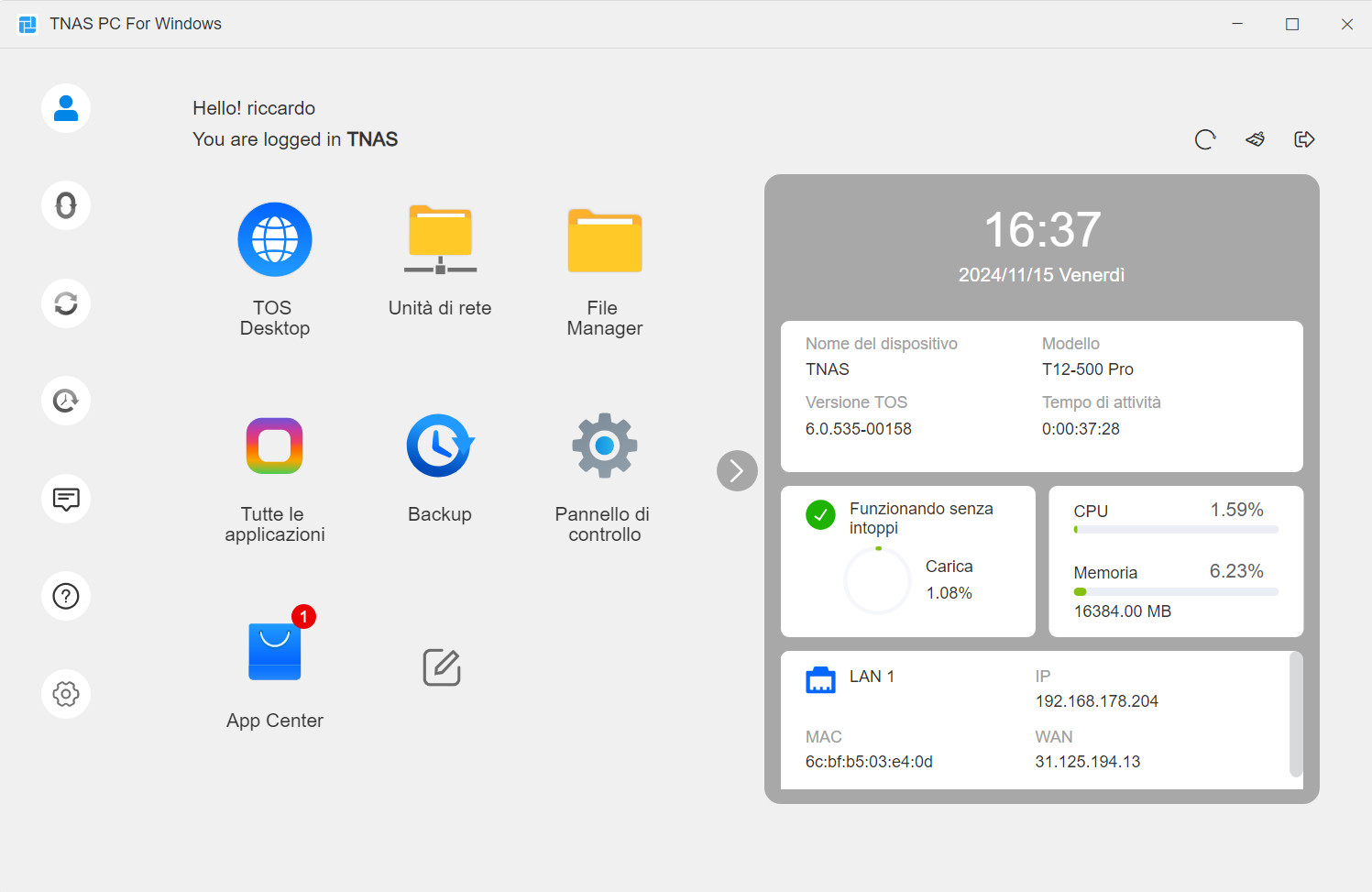
Task: Open the backup history clock sidebar icon
Action: [66, 401]
